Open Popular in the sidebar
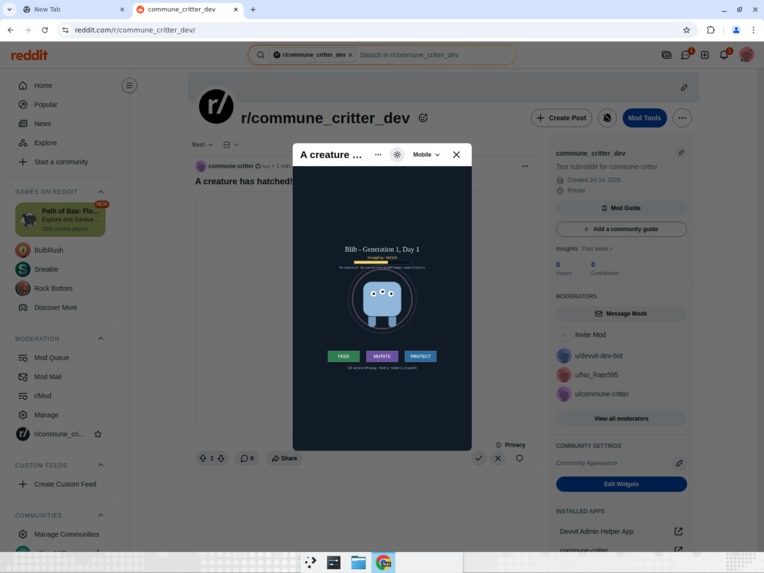 pos(45,104)
